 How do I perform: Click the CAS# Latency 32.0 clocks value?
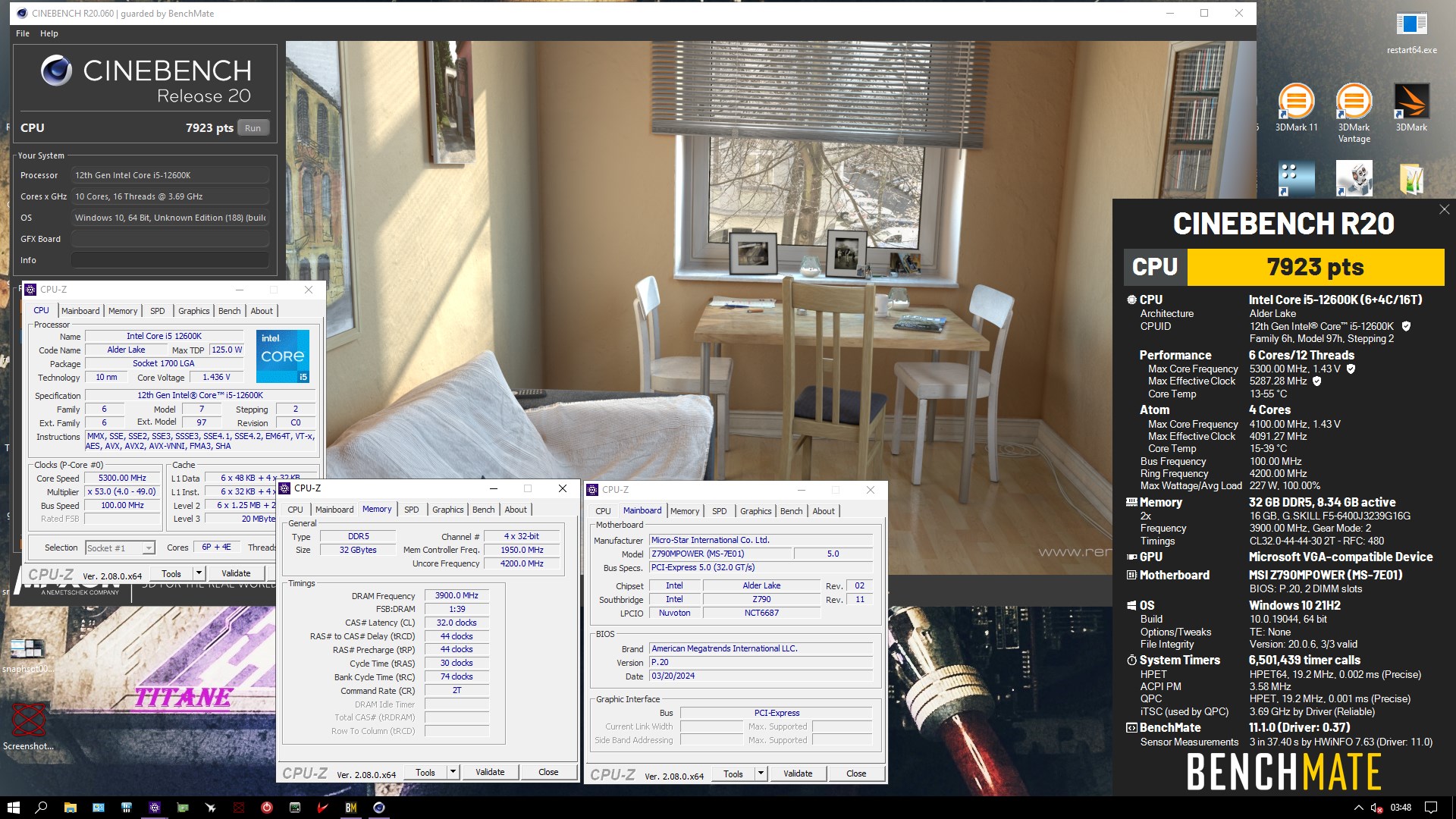457,623
